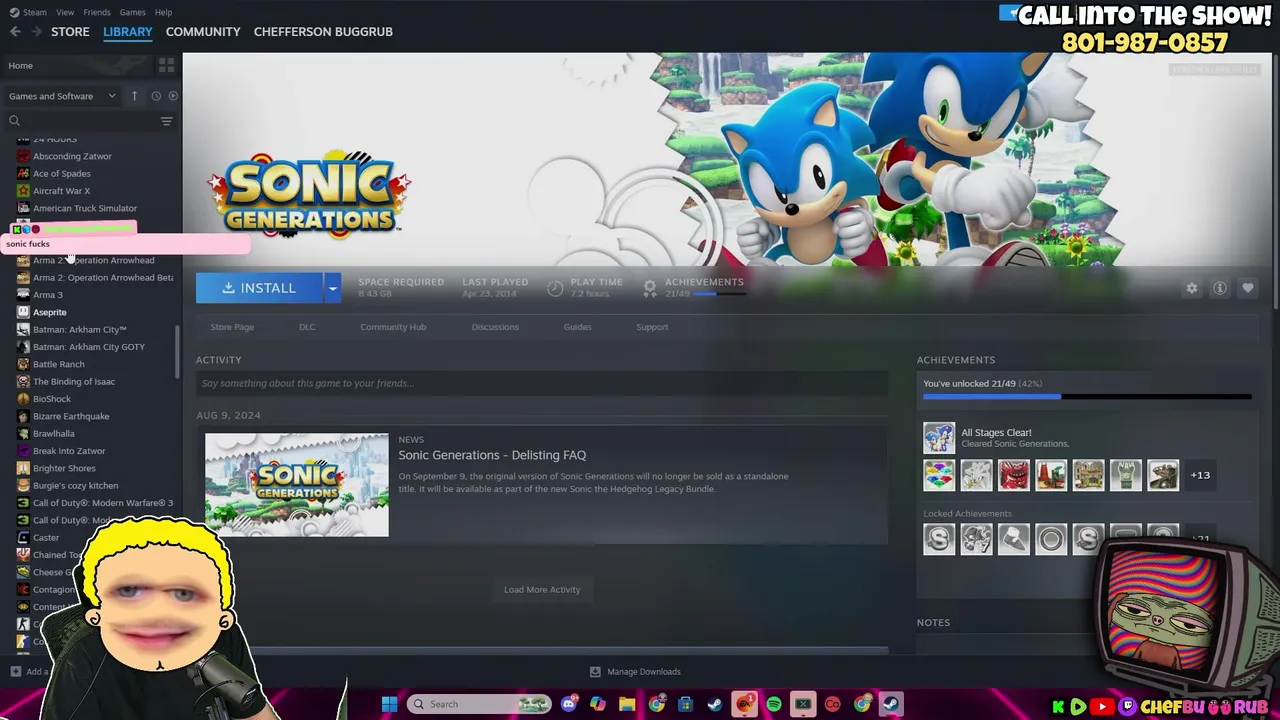Screen dimensions: 1280x720
Task: Open the gem achievement icon
Action: 939,475
